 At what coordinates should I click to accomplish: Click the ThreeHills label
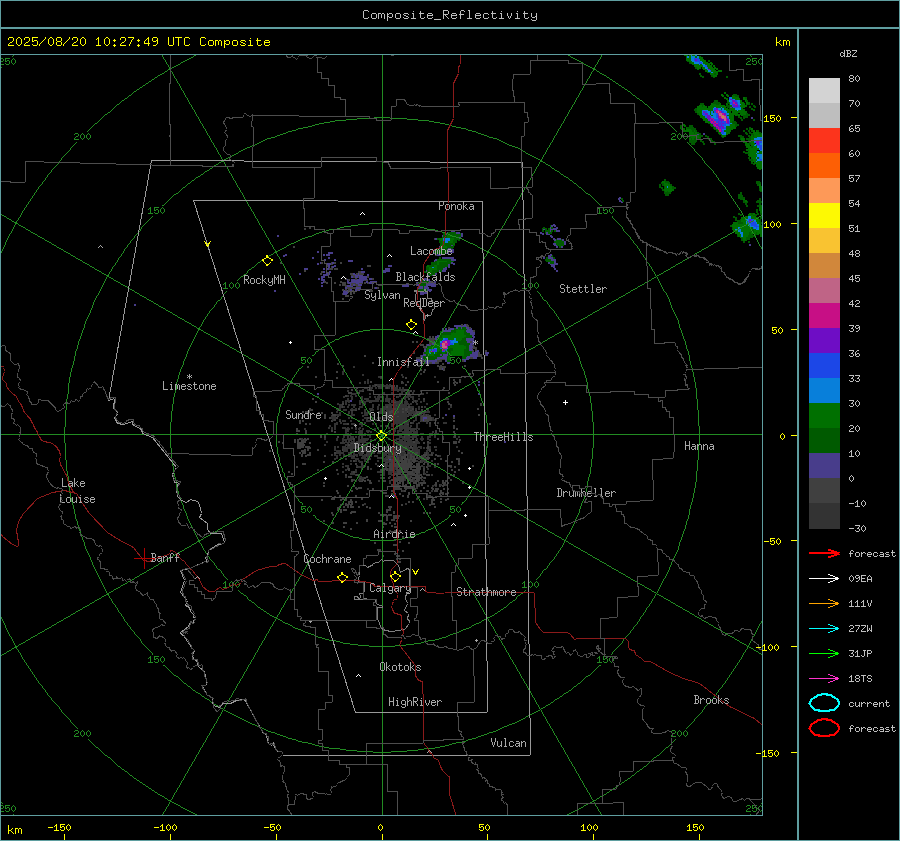pyautogui.click(x=503, y=437)
